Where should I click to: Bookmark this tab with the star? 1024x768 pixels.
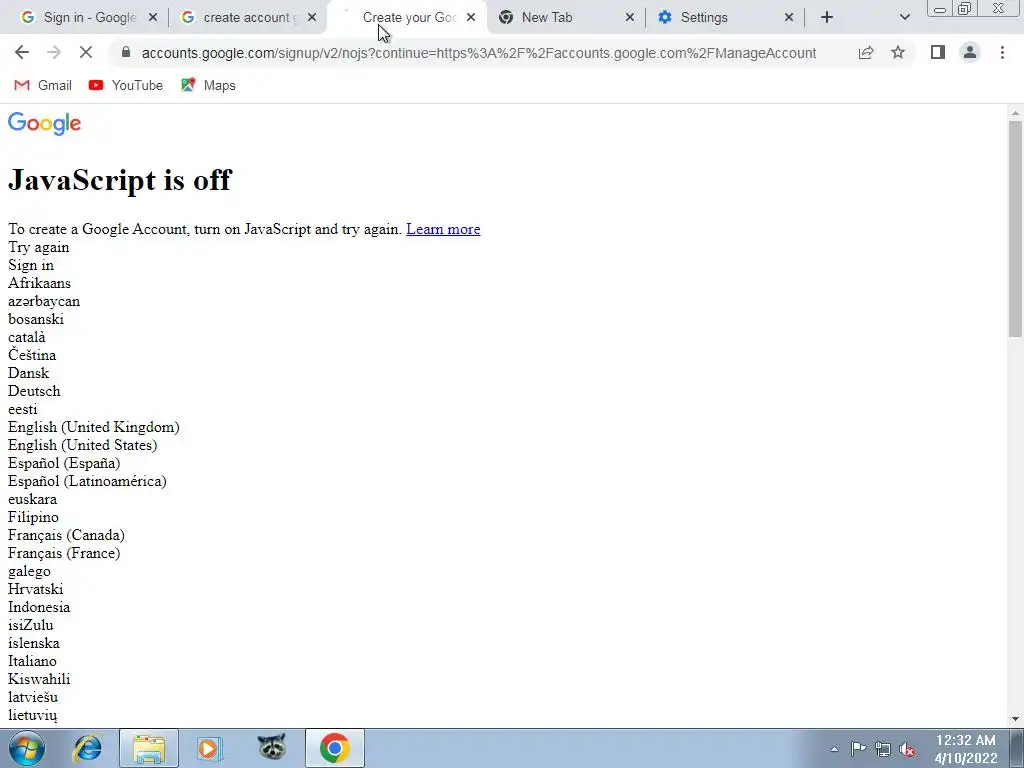pos(898,53)
